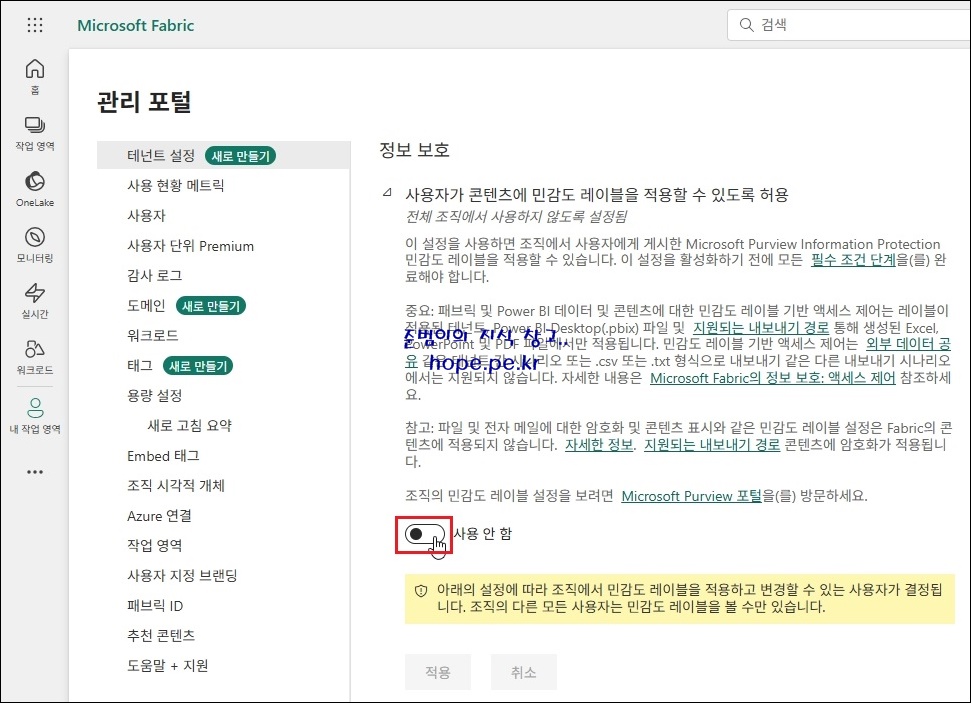Open 추천 콘텐츠 menu item
971x703 pixels.
(161, 635)
